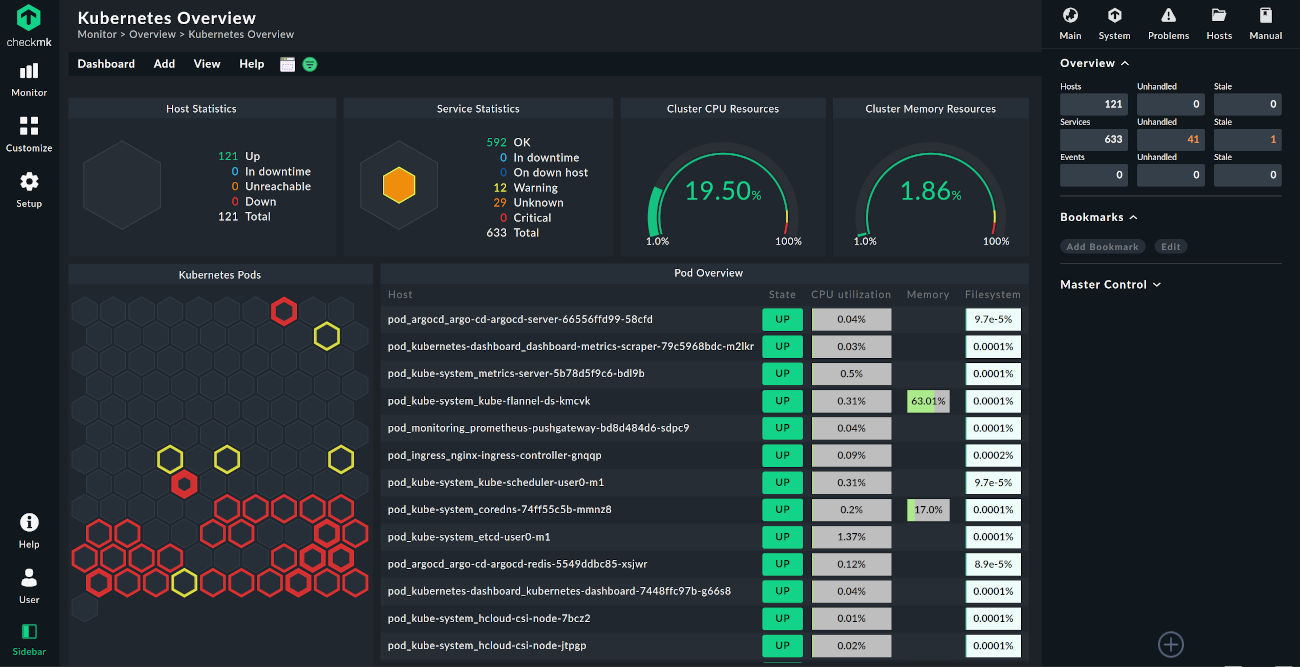This screenshot has width=1300, height=667.
Task: Open the Dashboard menu
Action: (x=106, y=64)
